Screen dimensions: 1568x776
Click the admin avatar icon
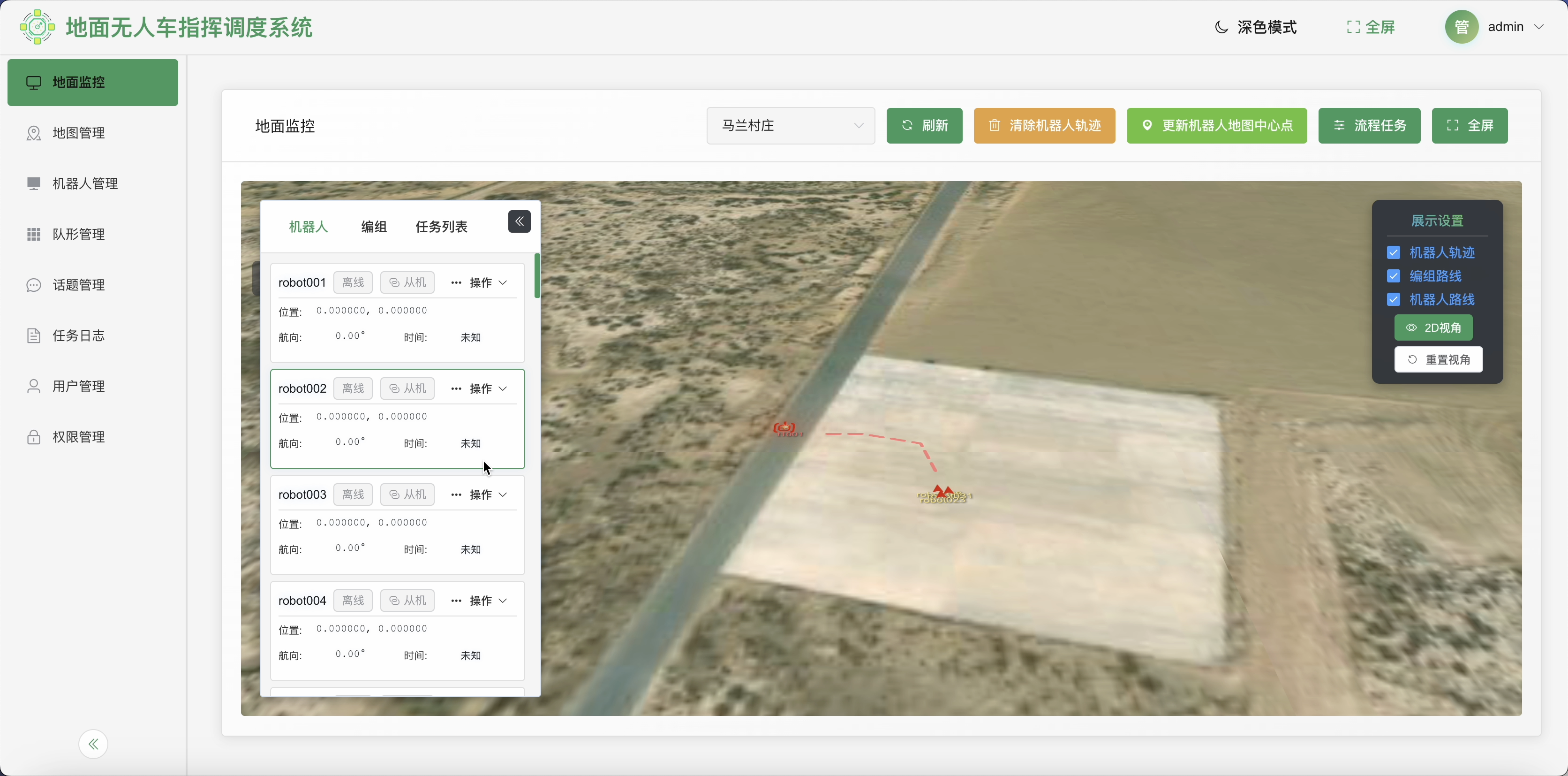(x=1462, y=27)
